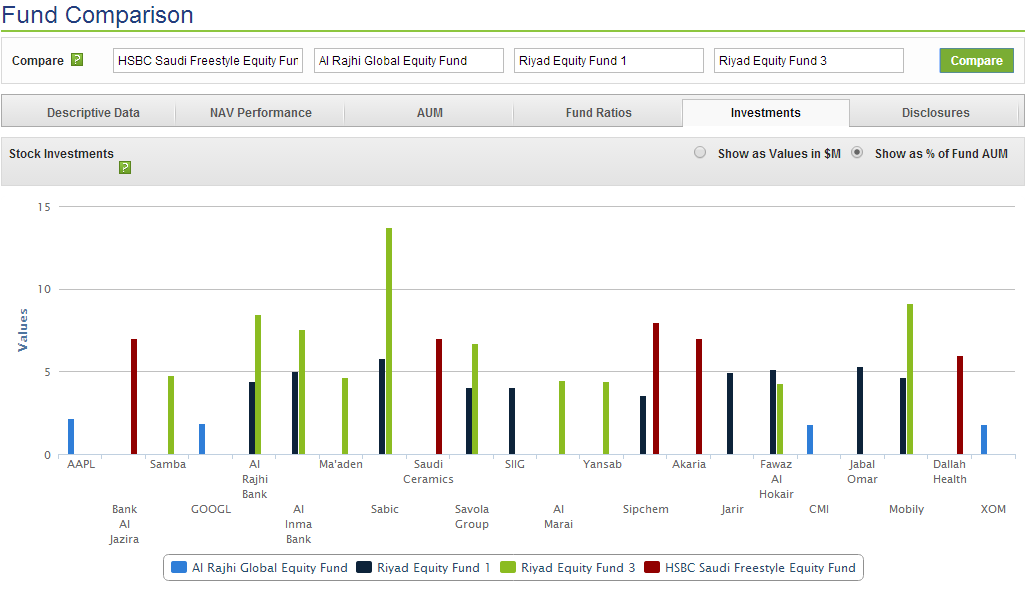Toggle Al Rajhi Global Equity Fund legend swatch
The width and height of the screenshot is (1028, 592).
pos(178,567)
